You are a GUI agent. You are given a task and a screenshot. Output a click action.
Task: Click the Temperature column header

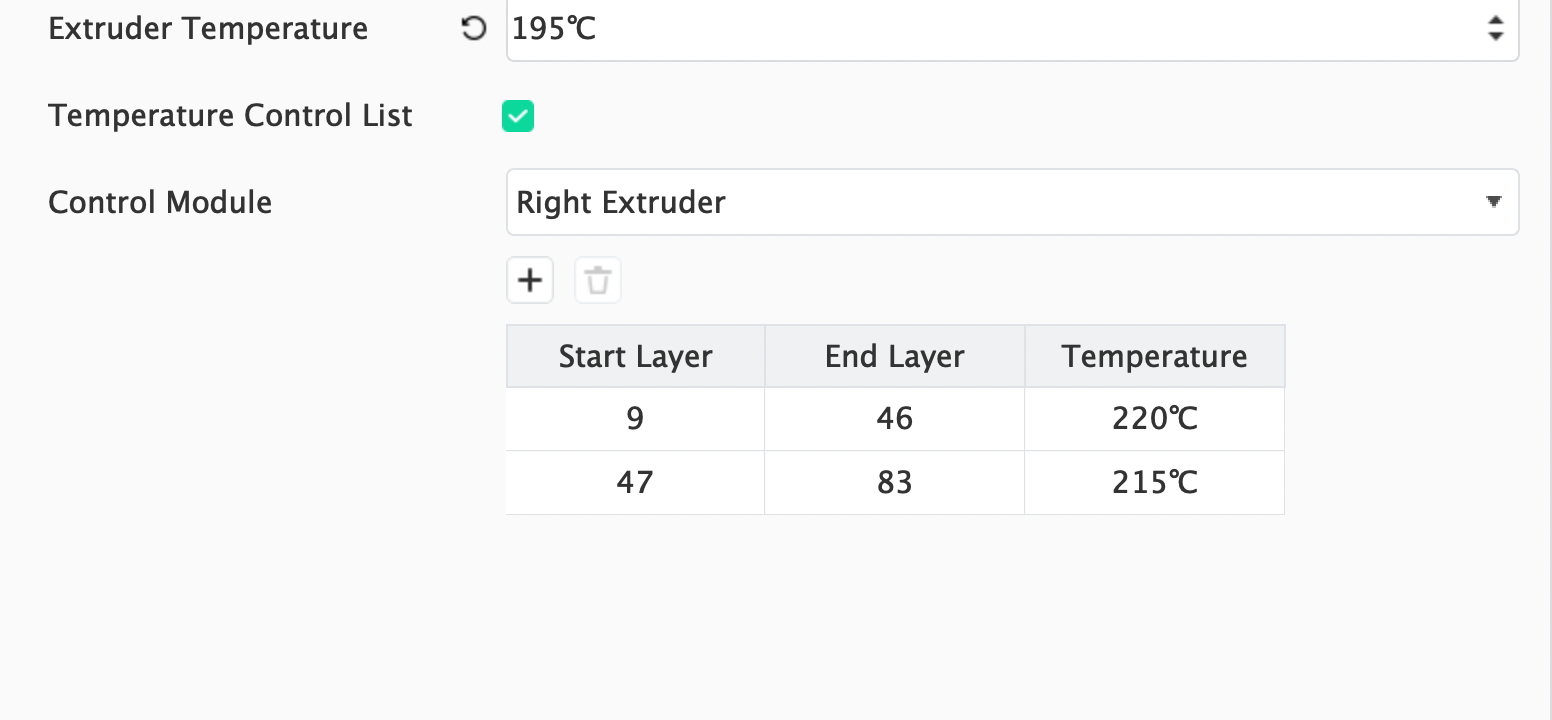tap(1154, 356)
